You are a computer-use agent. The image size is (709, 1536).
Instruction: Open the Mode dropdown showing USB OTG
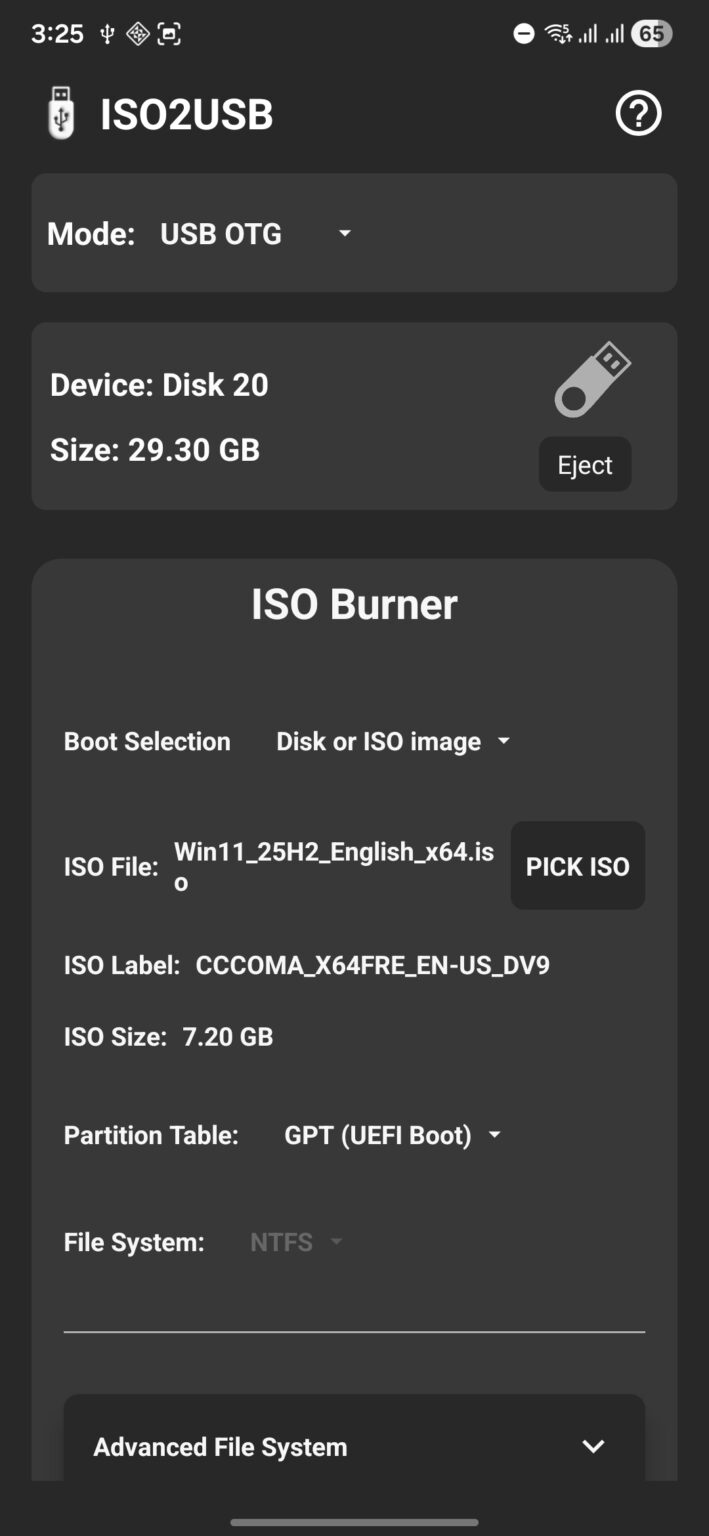(250, 233)
